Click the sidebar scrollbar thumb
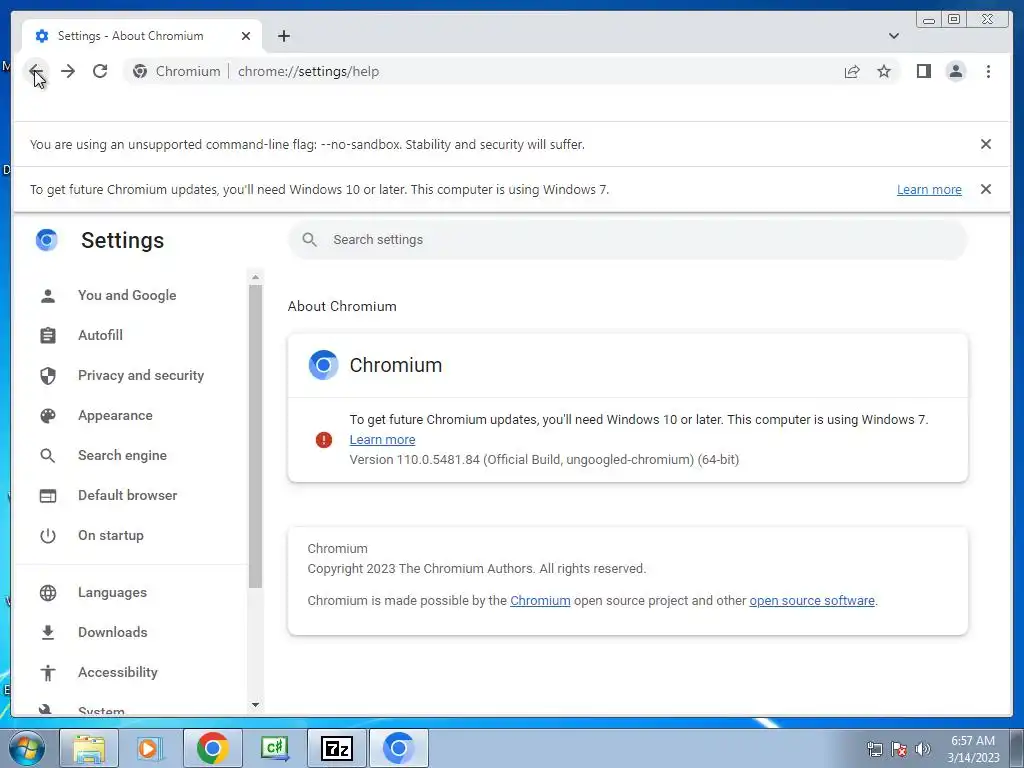 pyautogui.click(x=255, y=436)
